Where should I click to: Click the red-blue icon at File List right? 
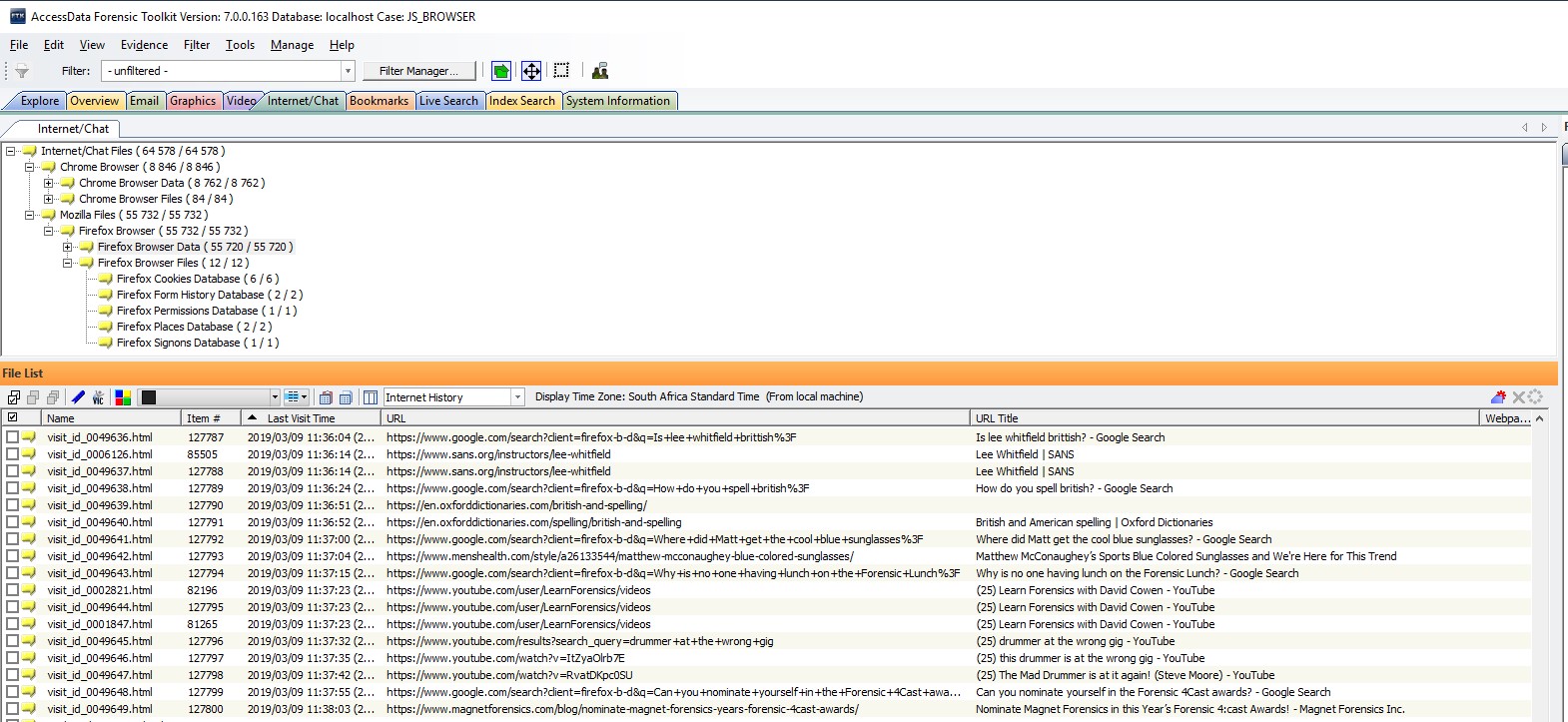(1498, 397)
